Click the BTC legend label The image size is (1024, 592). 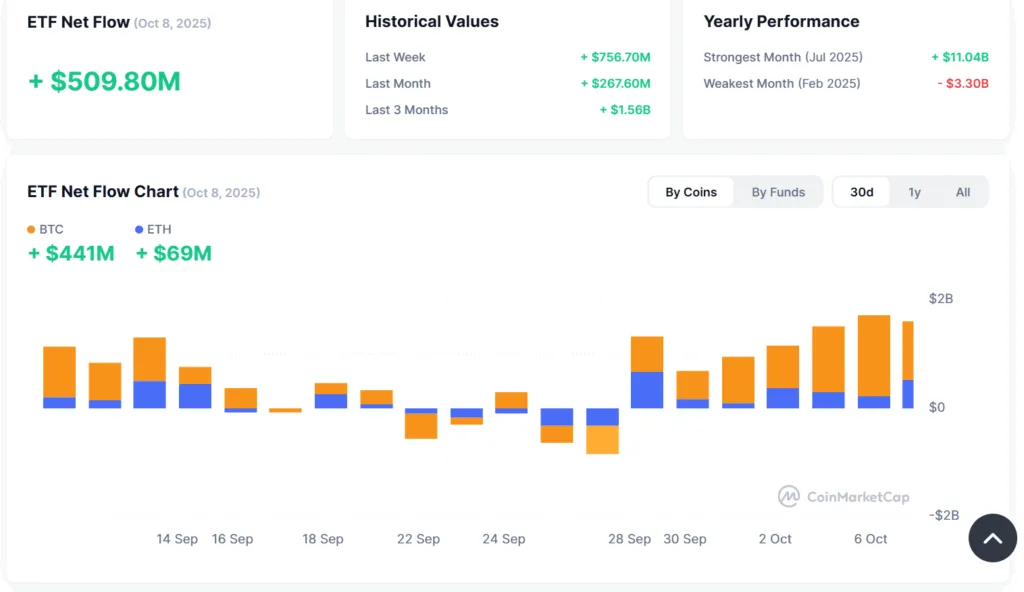(x=51, y=230)
